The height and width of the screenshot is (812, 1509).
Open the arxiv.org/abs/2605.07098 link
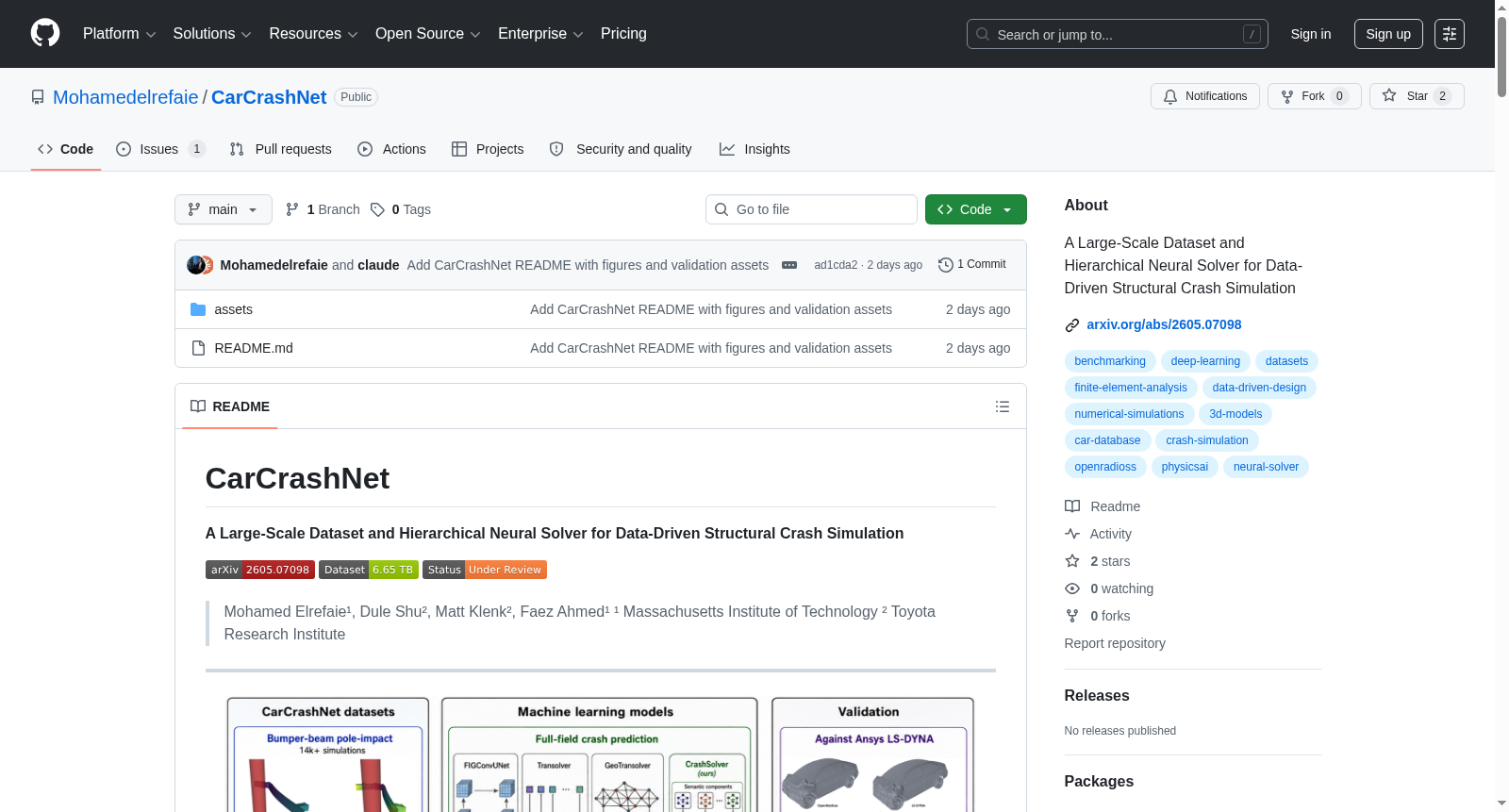click(x=1164, y=324)
